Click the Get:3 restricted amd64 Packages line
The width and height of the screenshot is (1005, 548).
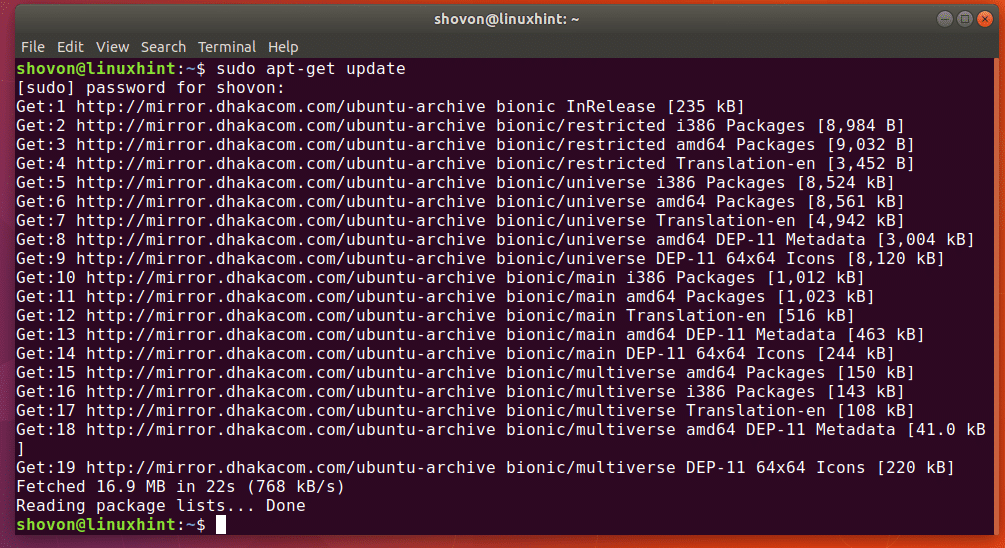point(465,145)
